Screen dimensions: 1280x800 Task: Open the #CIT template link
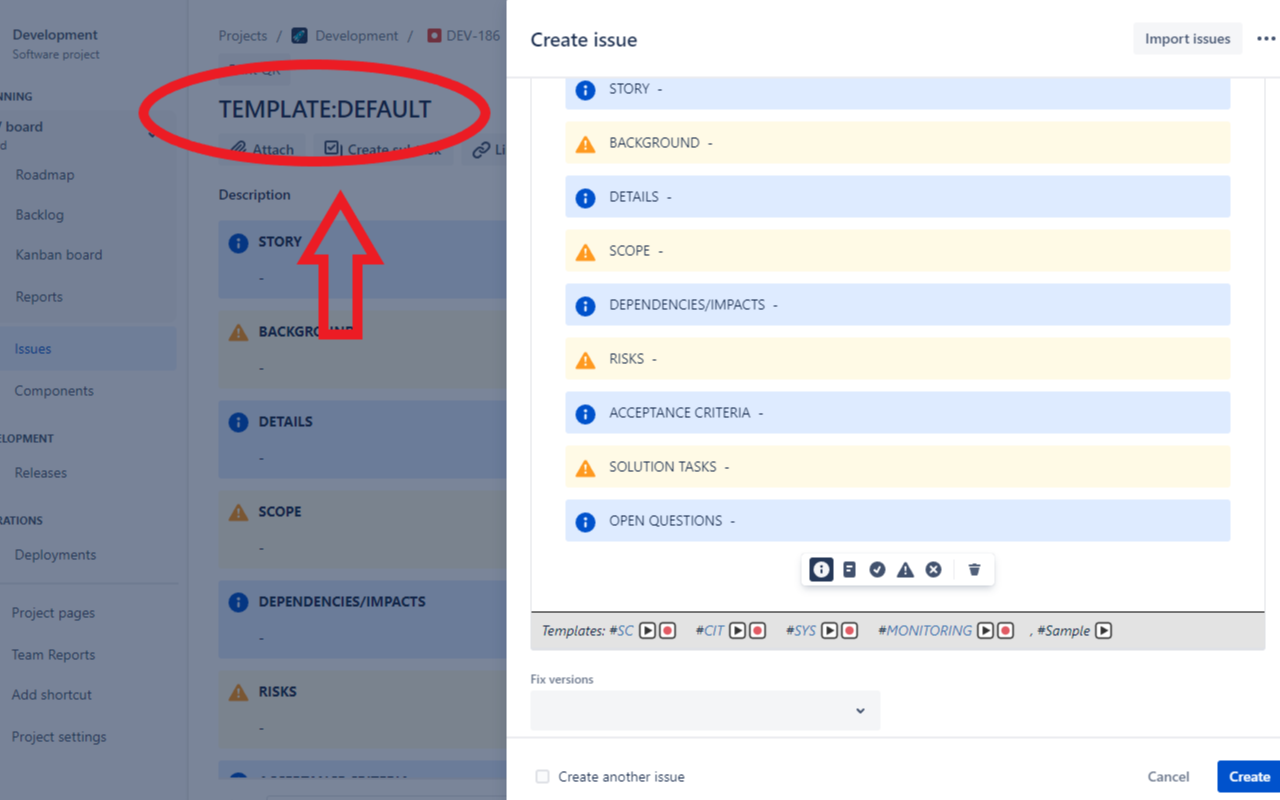pyautogui.click(x=710, y=631)
